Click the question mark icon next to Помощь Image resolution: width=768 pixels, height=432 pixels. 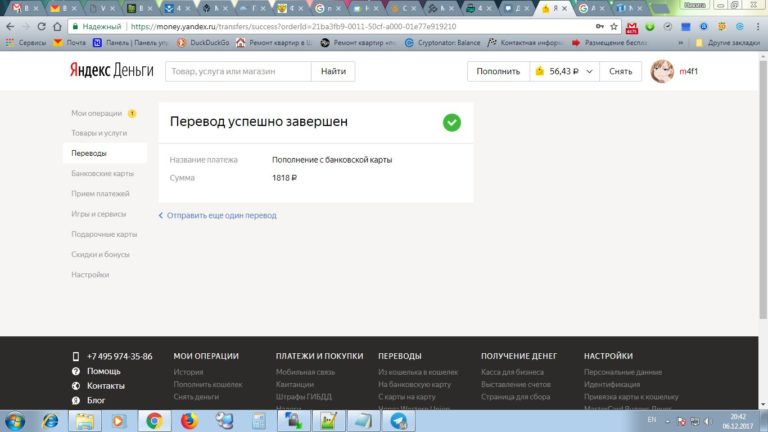(75, 371)
